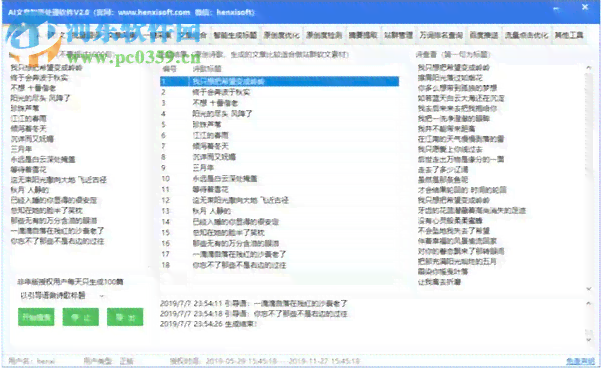Select row numbered 10 in the poem table
Screen dimensions: 601x368
[279, 179]
